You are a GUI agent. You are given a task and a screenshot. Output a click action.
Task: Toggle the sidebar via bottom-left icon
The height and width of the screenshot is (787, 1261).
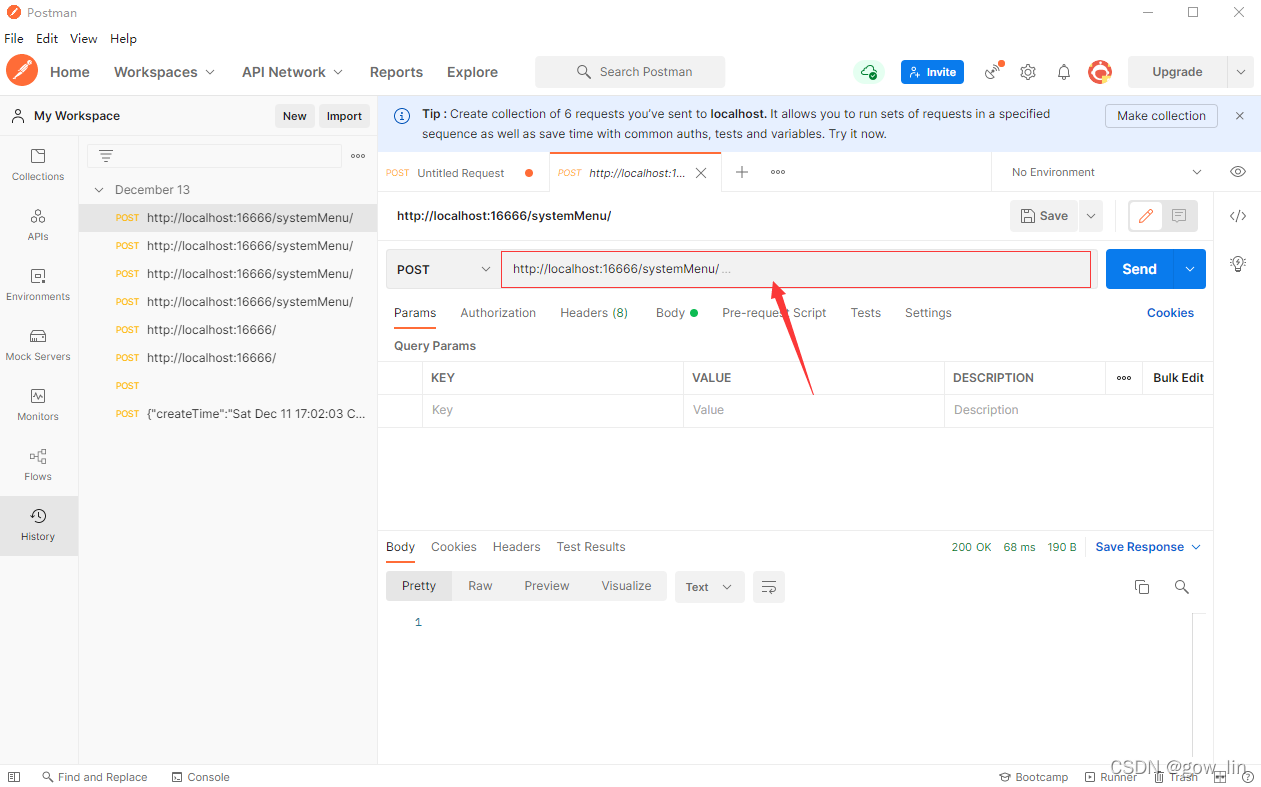[x=14, y=777]
